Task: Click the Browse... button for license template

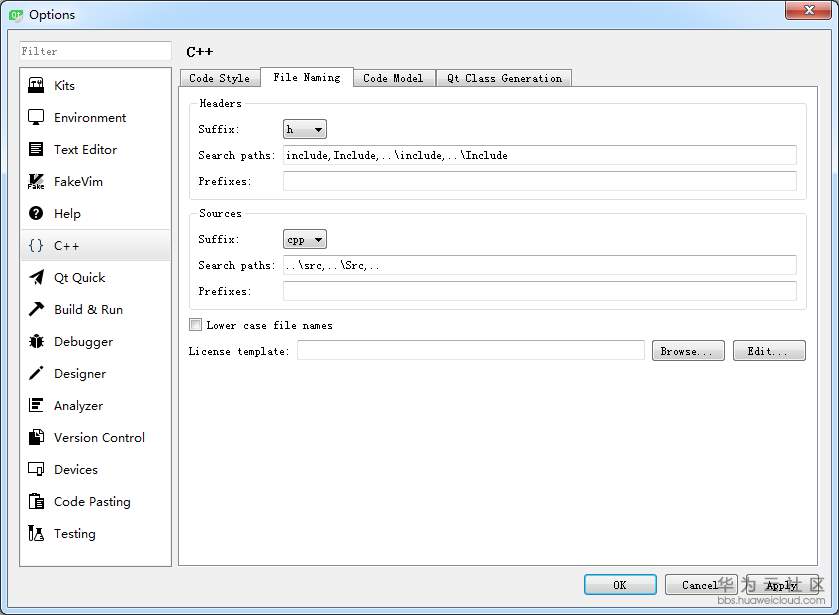Action: [688, 351]
